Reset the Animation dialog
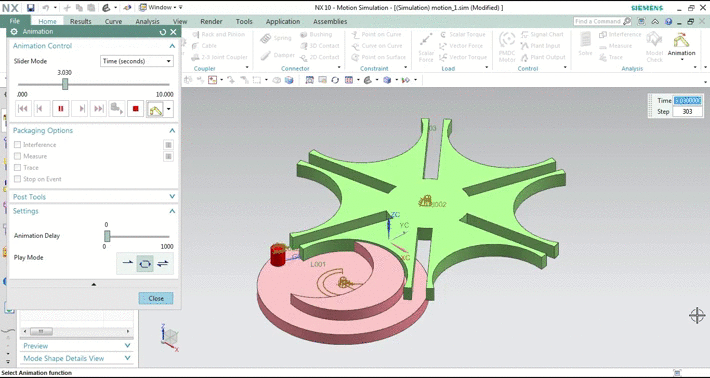710x378 pixels. (x=163, y=32)
